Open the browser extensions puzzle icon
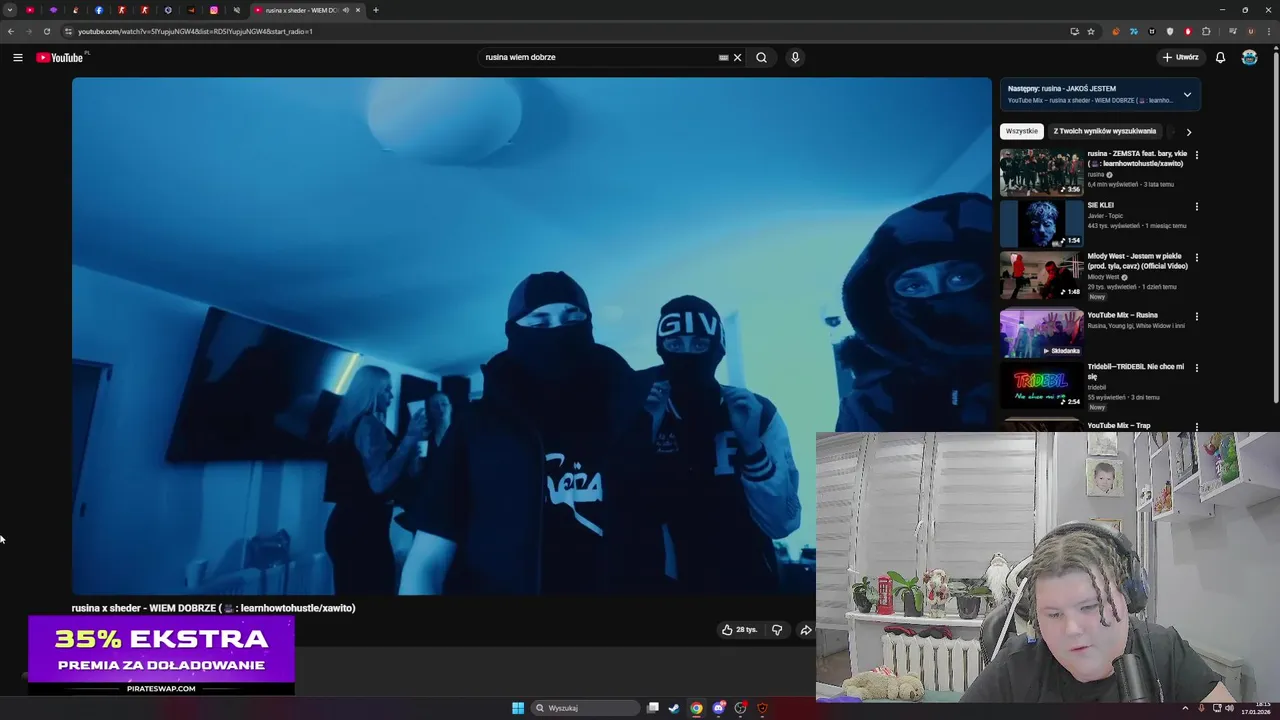The image size is (1280, 720). 1206,31
